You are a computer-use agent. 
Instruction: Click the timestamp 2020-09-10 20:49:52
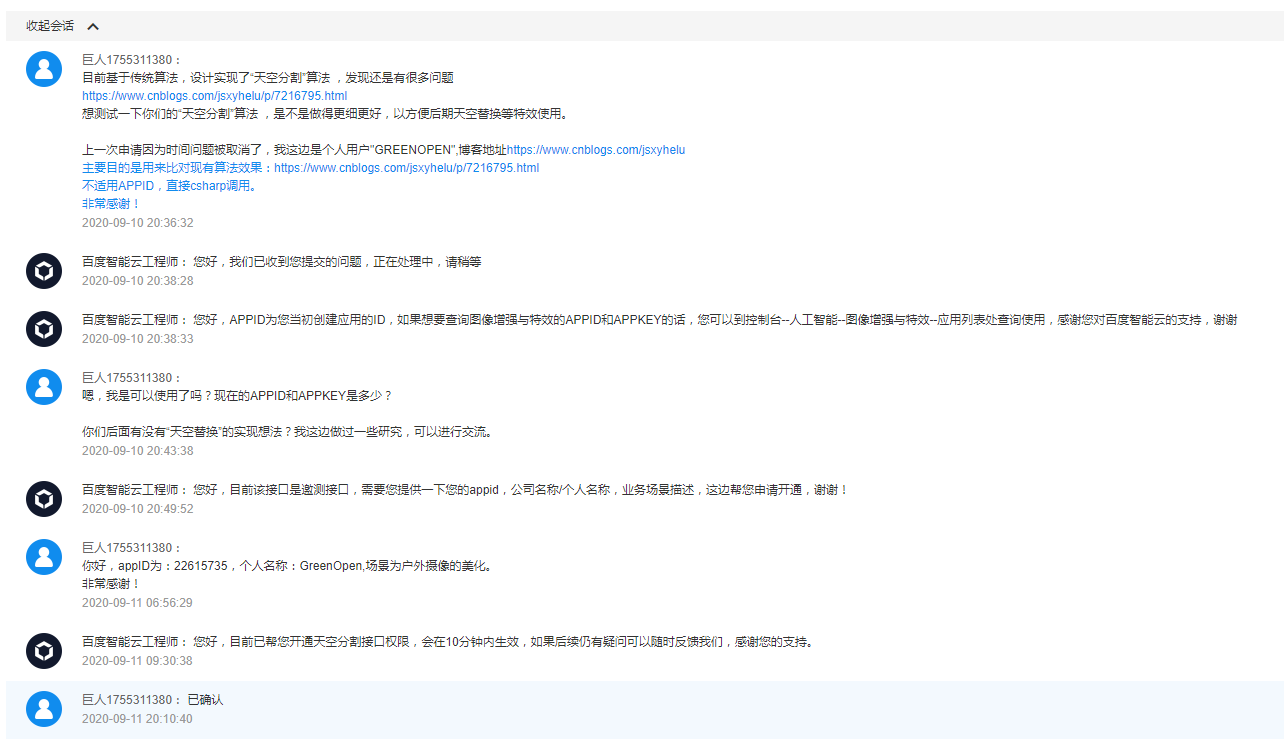tap(138, 509)
